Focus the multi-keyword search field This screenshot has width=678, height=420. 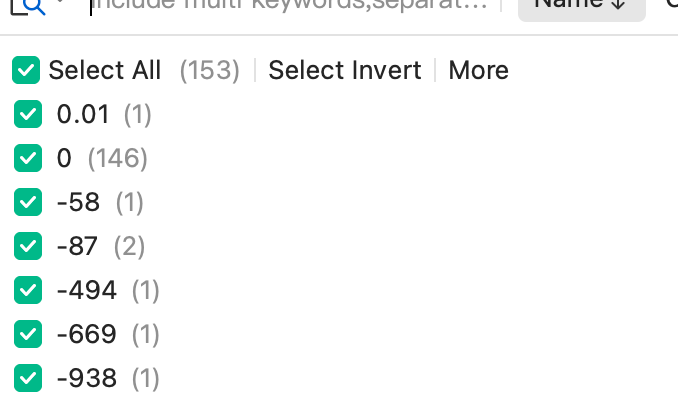(x=290, y=5)
